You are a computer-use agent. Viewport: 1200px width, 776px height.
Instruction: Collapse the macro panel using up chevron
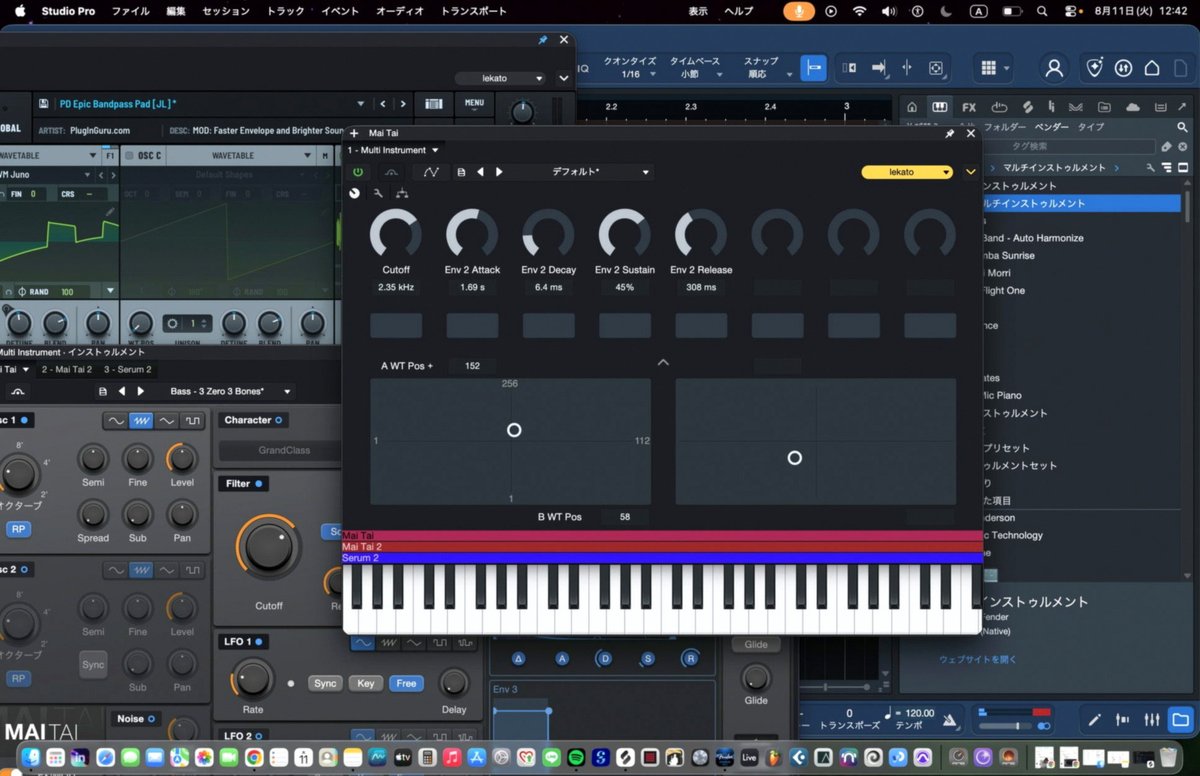point(663,362)
